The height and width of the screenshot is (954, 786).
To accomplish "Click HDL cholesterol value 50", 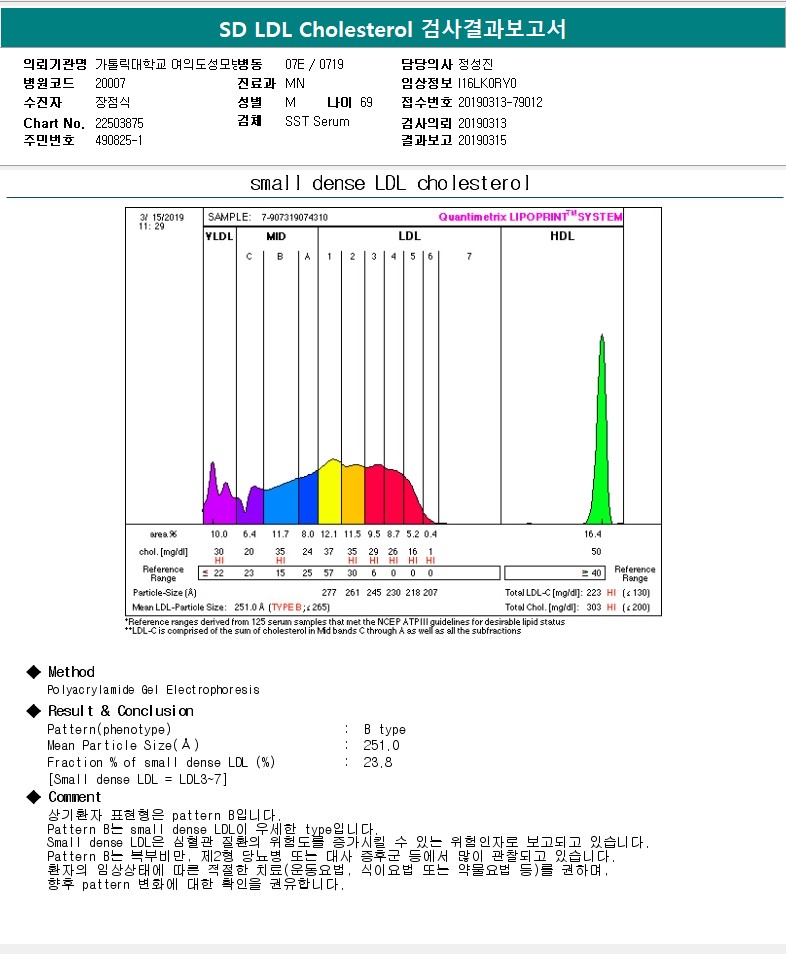I will point(596,552).
